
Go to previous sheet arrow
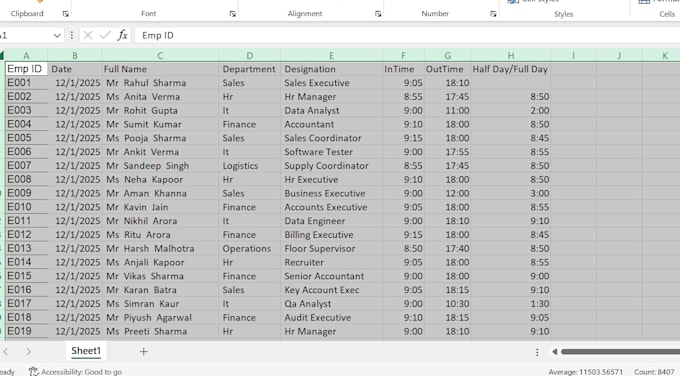pyautogui.click(x=6, y=351)
